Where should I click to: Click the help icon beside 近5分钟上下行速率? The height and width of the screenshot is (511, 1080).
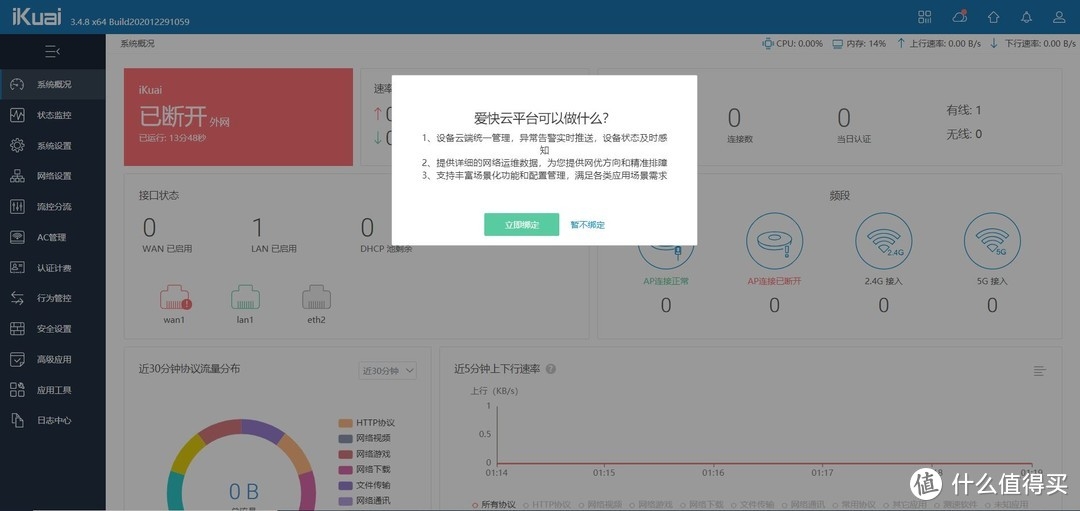pyautogui.click(x=551, y=369)
